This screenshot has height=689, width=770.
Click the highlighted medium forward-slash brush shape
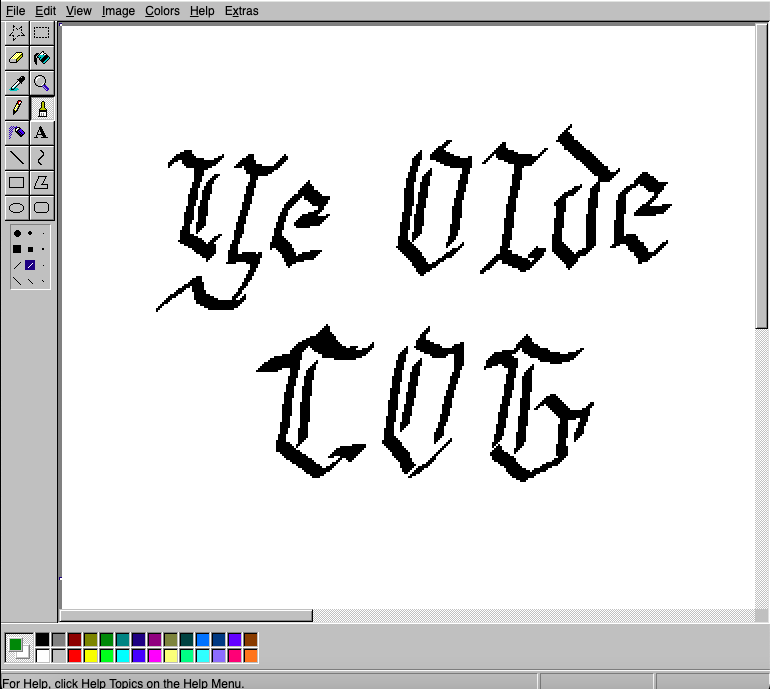coord(30,265)
